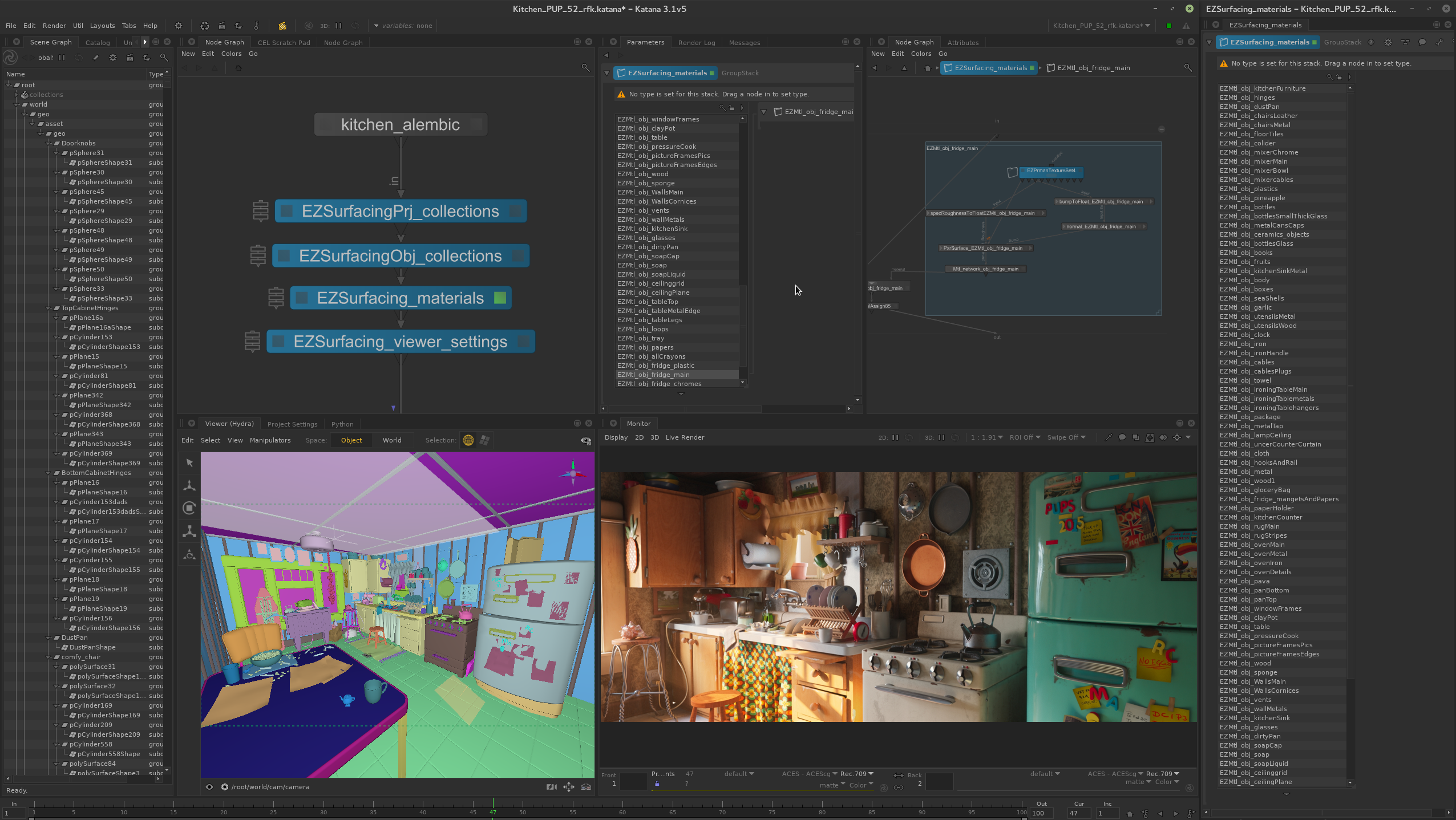Select the arrow selection tool in Viewer
The width and height of the screenshot is (1456, 820).
click(189, 463)
